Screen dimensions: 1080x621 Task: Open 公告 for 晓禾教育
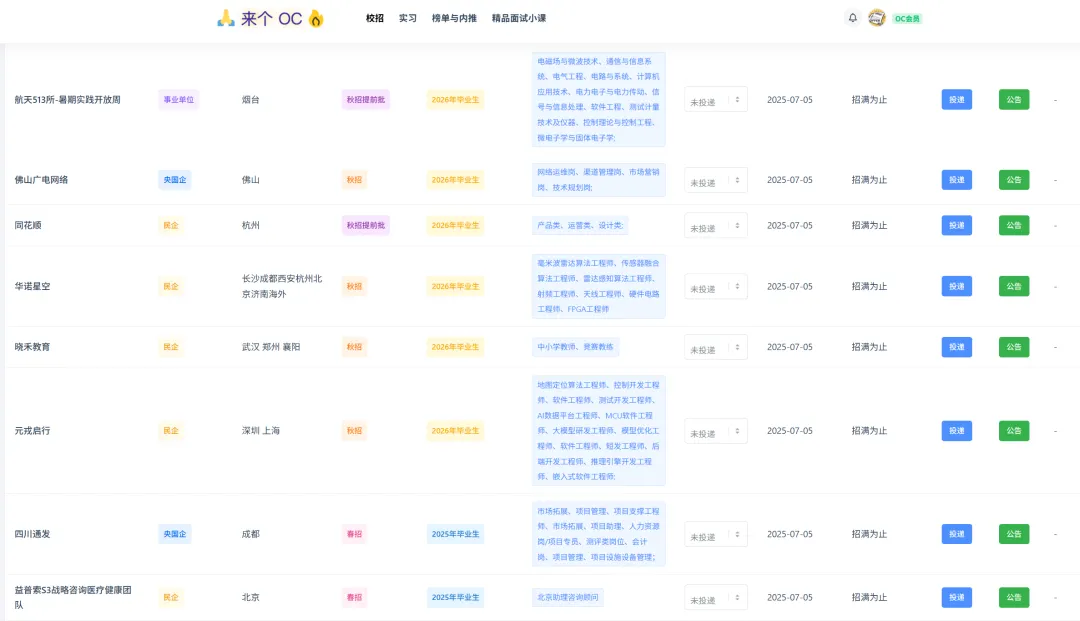point(1014,347)
